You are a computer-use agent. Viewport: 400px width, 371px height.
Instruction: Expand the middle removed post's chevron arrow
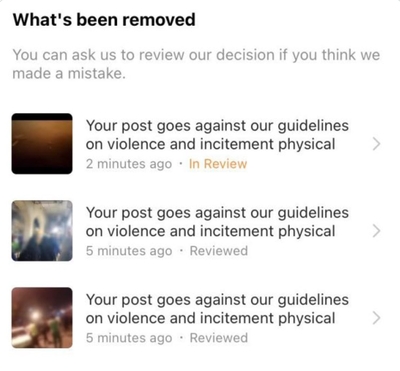(x=376, y=231)
